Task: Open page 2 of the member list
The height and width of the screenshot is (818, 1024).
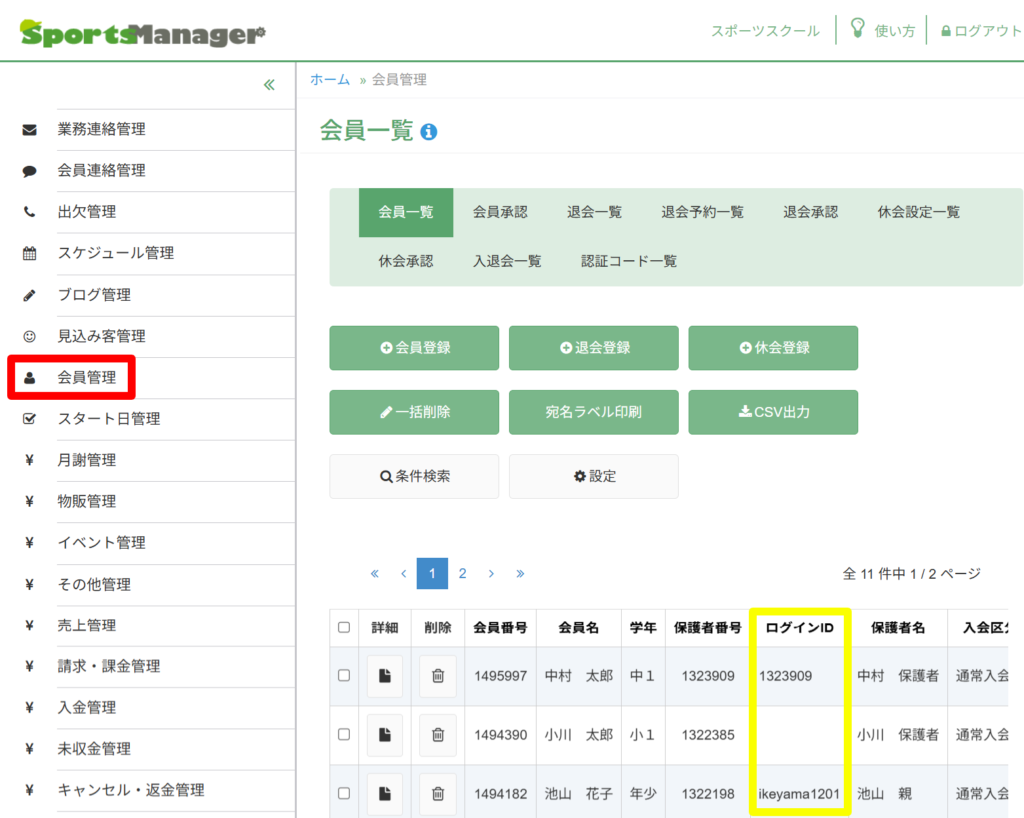Action: [x=462, y=574]
